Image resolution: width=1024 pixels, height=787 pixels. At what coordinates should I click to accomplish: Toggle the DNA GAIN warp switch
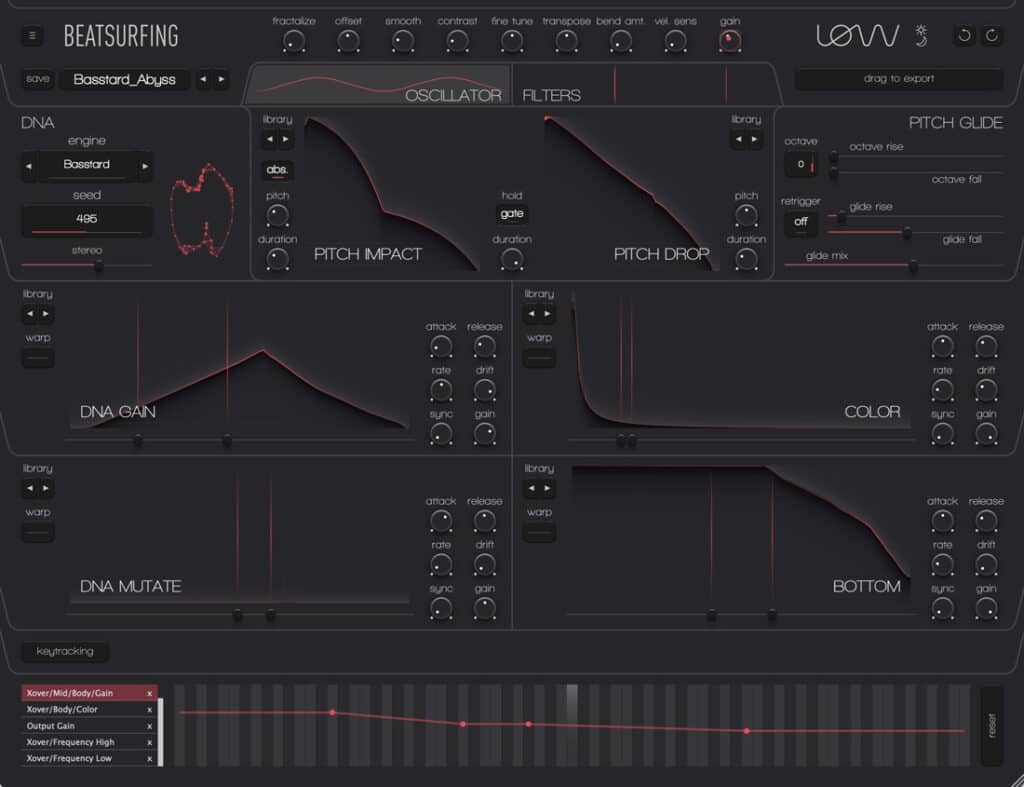38,358
